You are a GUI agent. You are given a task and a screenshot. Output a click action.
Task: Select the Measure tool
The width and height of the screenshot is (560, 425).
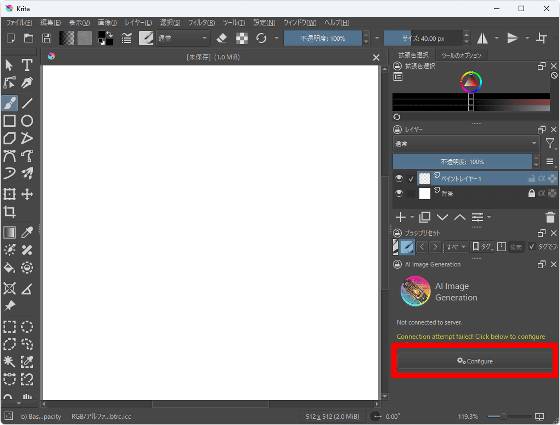tap(27, 288)
